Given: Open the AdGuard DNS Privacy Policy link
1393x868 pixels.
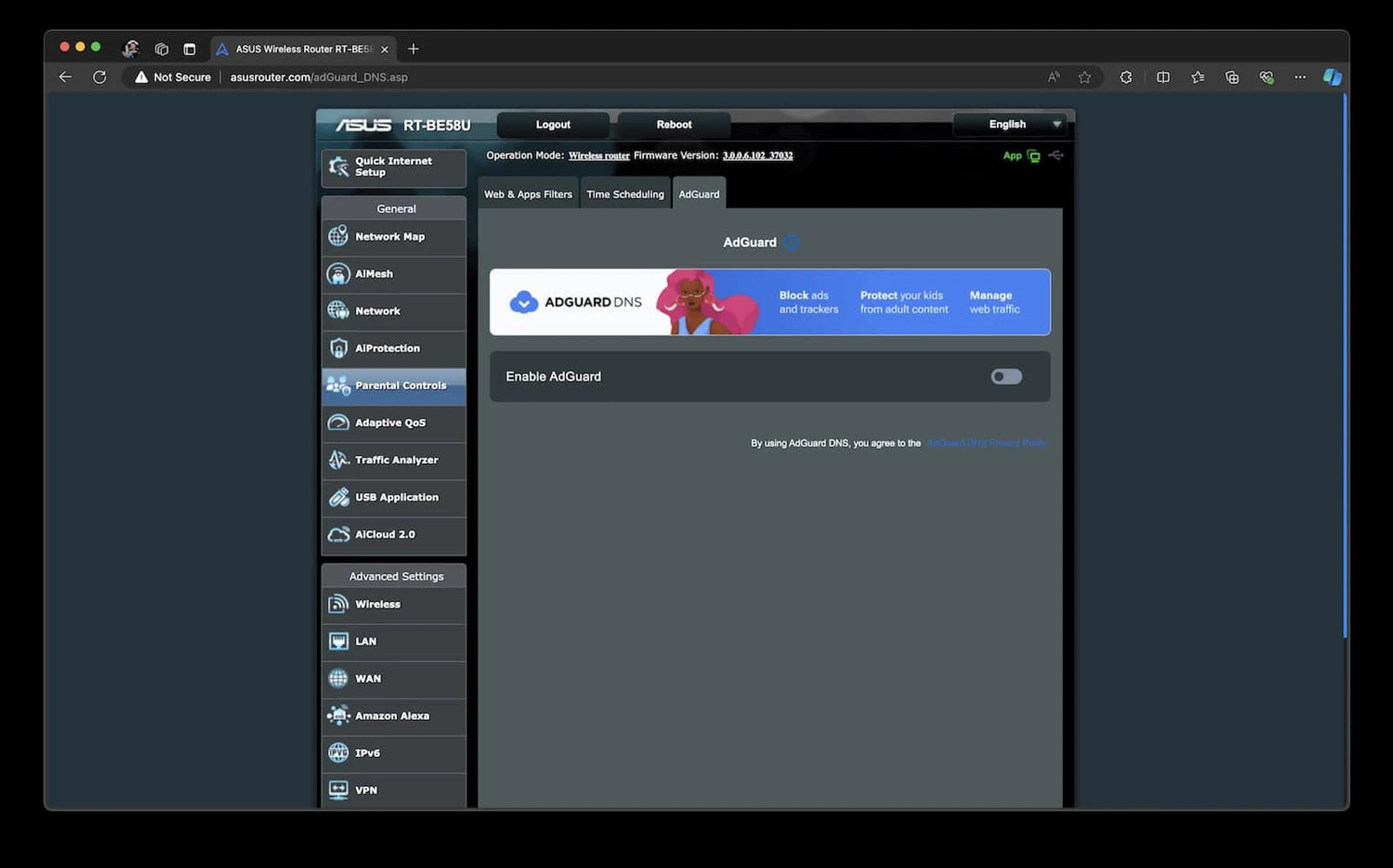Looking at the screenshot, I should [987, 443].
